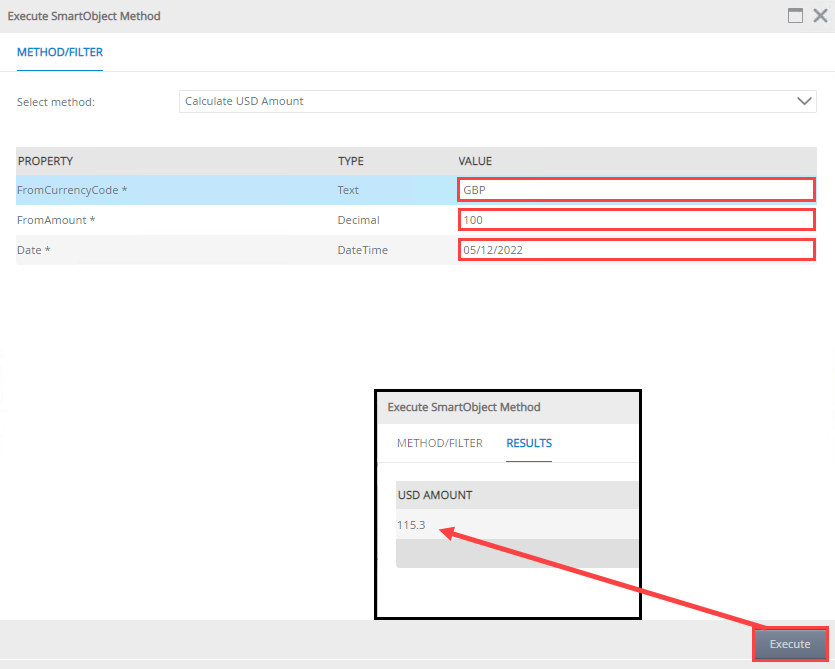The width and height of the screenshot is (835, 669).
Task: Select the FromCurrencyCode property label
Action: [x=72, y=190]
